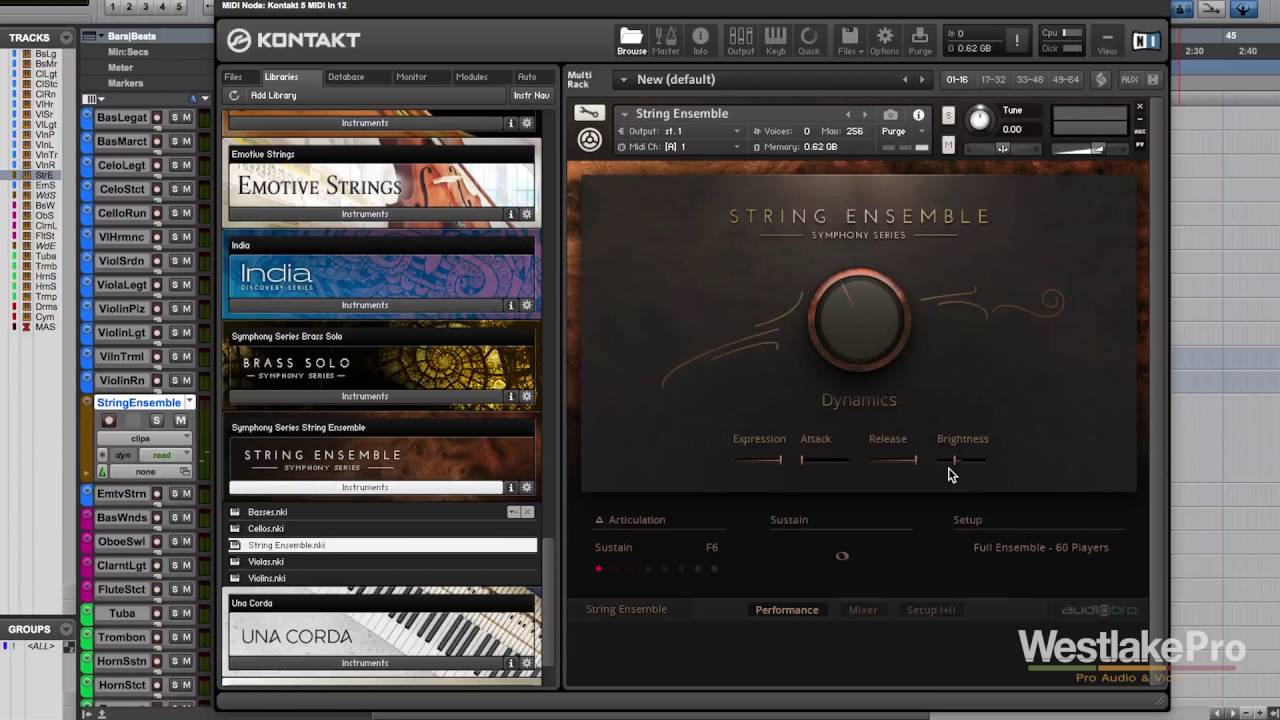
Task: Click the NI logo in Kontakt header
Action: click(1145, 41)
